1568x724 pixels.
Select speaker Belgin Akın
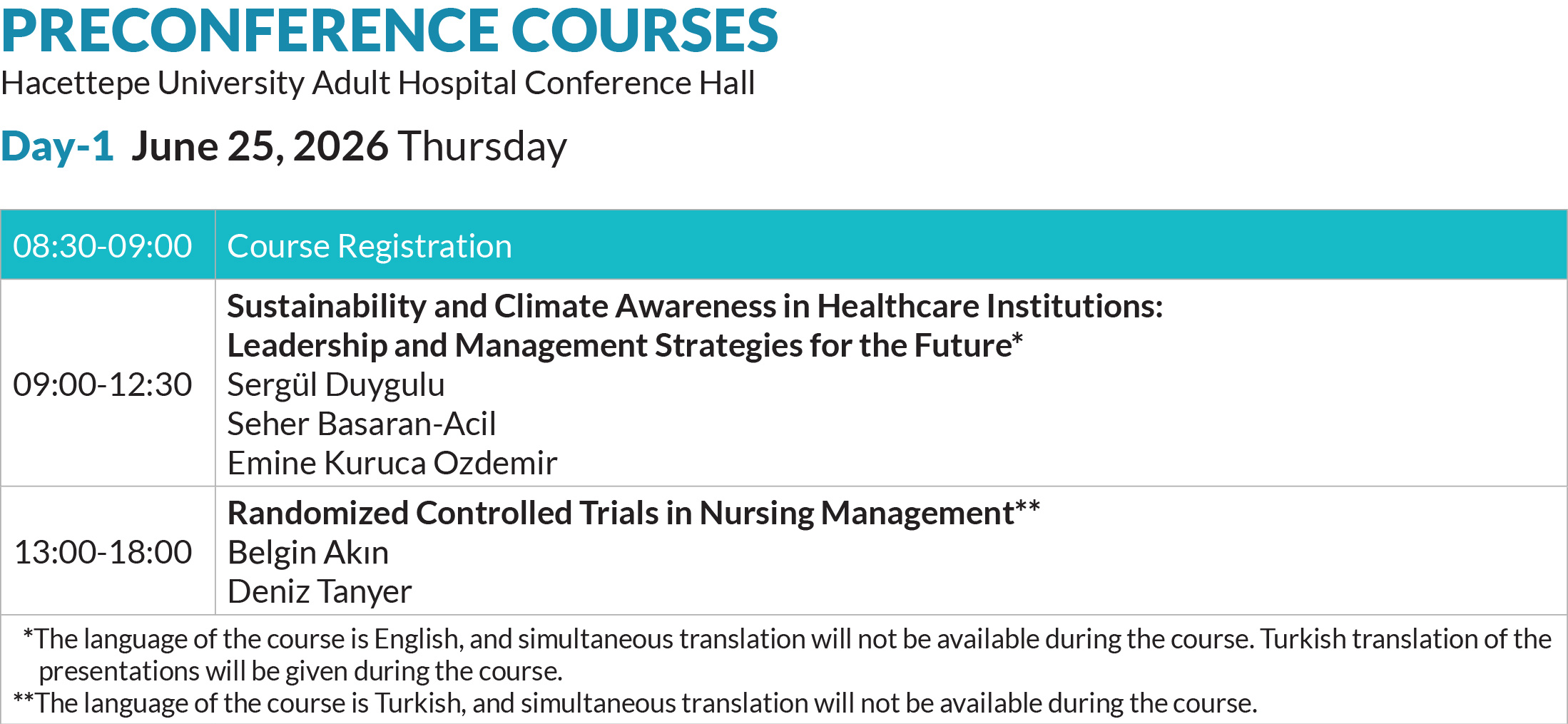[x=308, y=553]
